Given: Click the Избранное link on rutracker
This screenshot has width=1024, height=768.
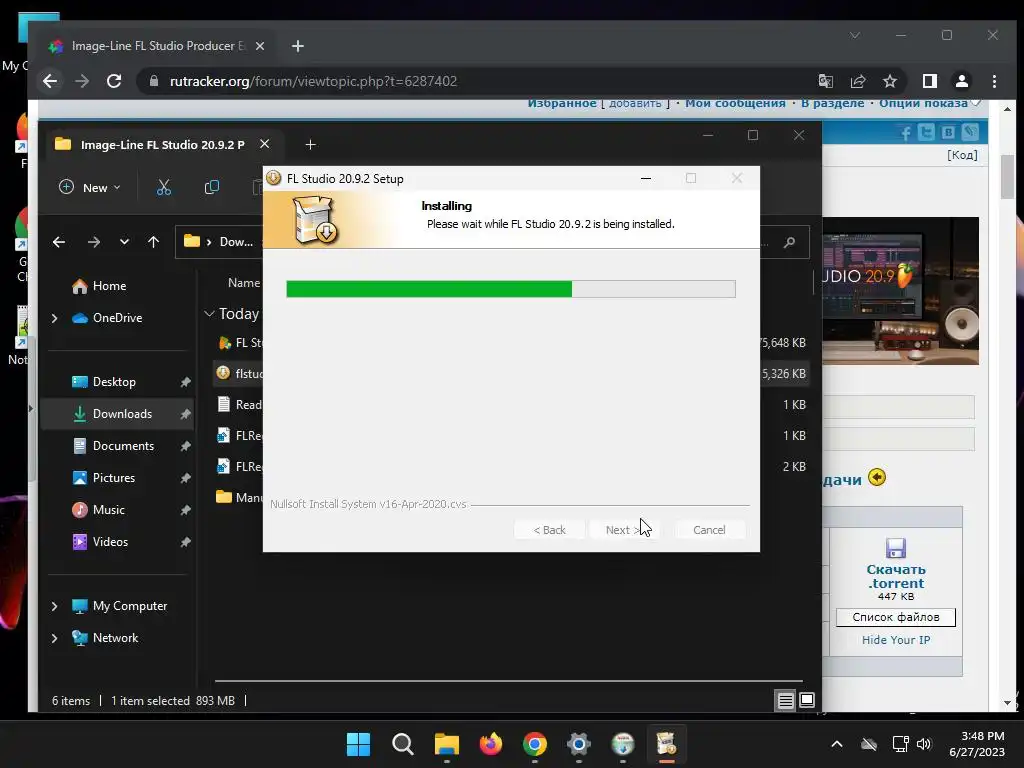Looking at the screenshot, I should [x=562, y=103].
